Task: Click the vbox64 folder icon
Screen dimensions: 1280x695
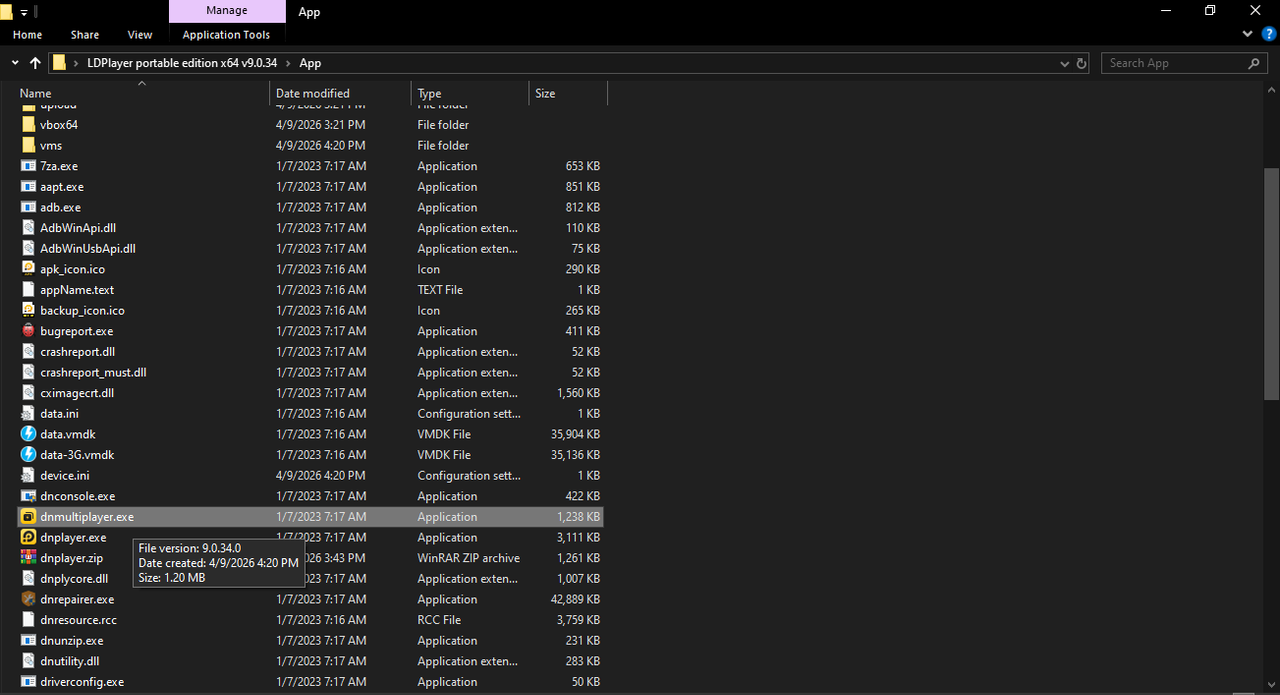Action: [29, 125]
